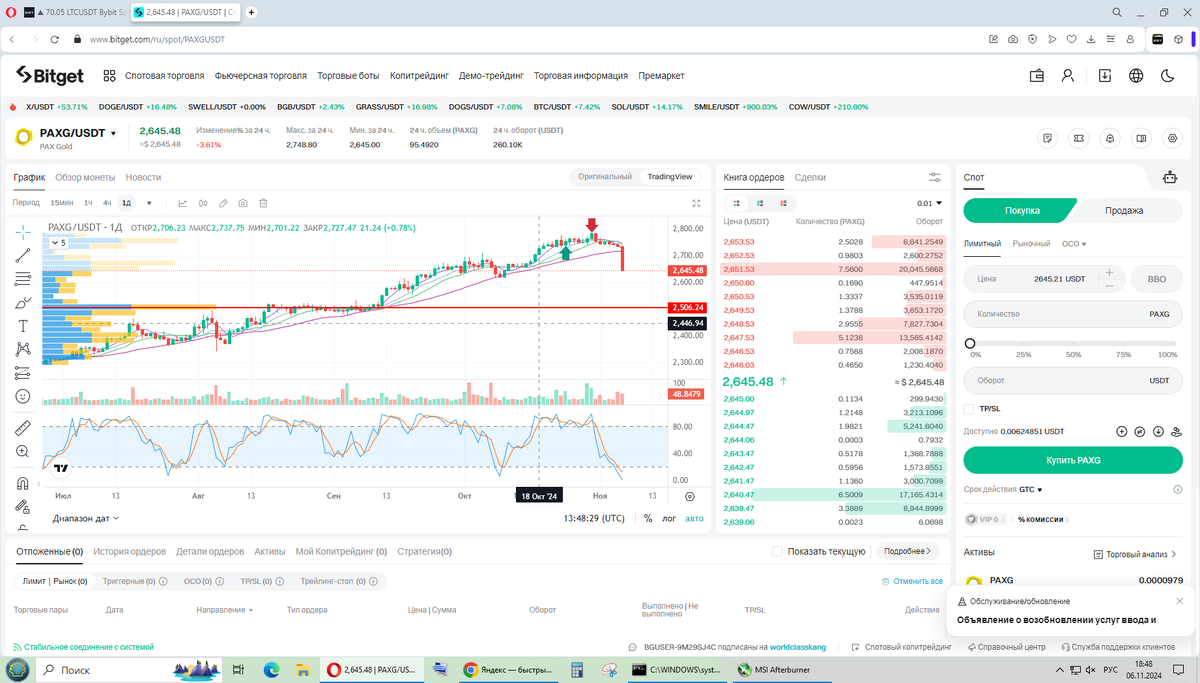This screenshot has width=1200, height=683.
Task: Click the trash delete icon in chart toolbar
Action: (x=262, y=203)
